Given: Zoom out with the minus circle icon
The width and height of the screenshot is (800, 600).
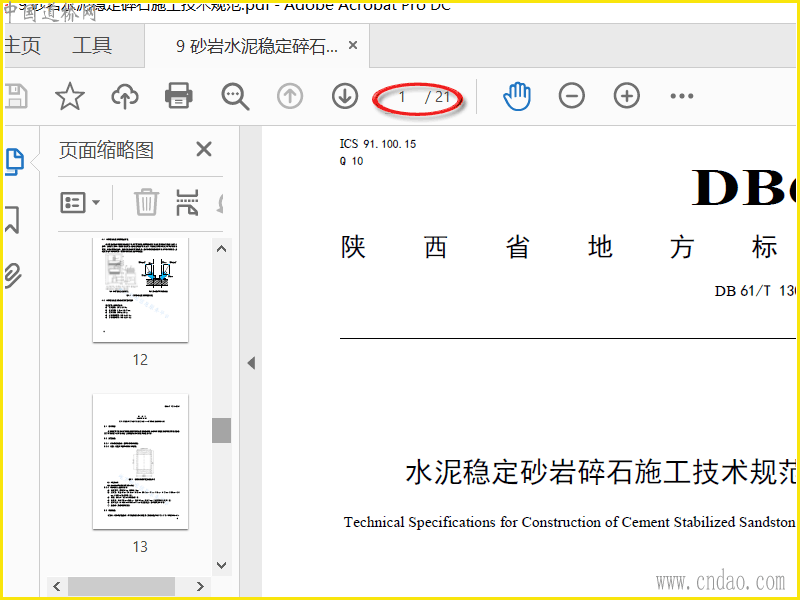Looking at the screenshot, I should pos(571,95).
